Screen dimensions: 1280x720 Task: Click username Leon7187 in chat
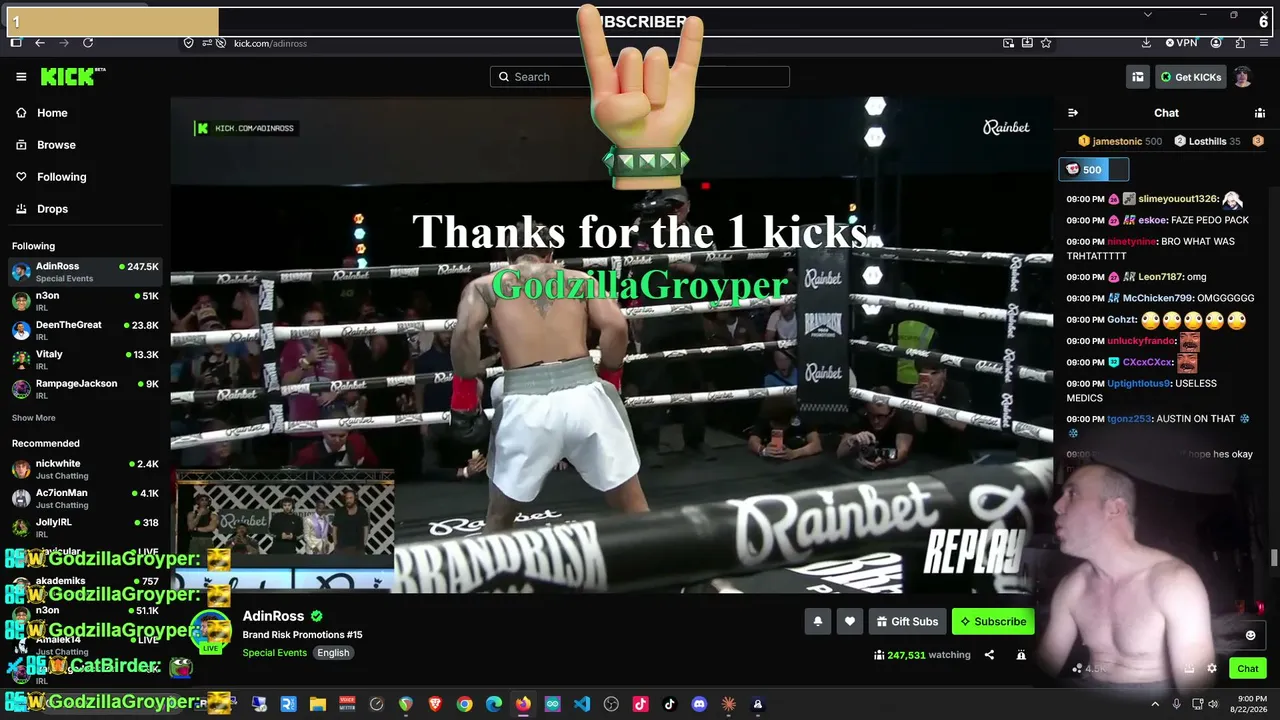pyautogui.click(x=1160, y=277)
